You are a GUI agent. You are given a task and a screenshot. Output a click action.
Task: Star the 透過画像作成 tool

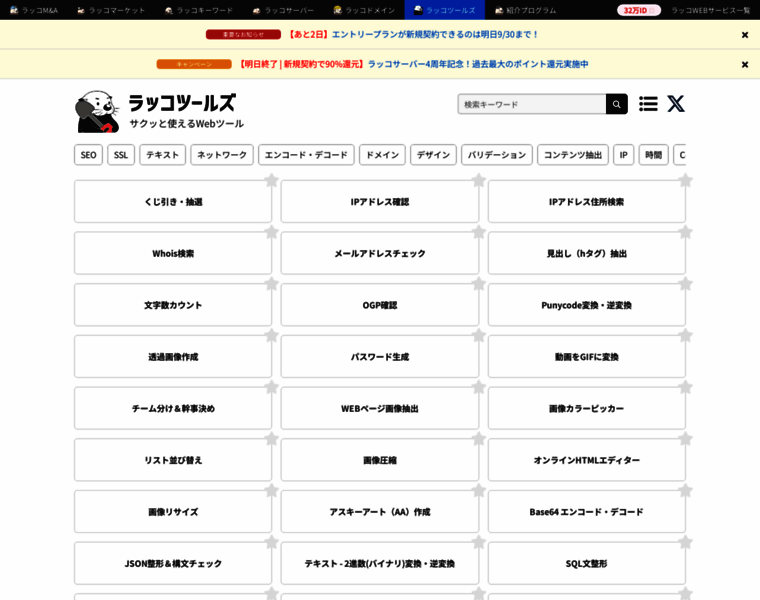click(271, 336)
